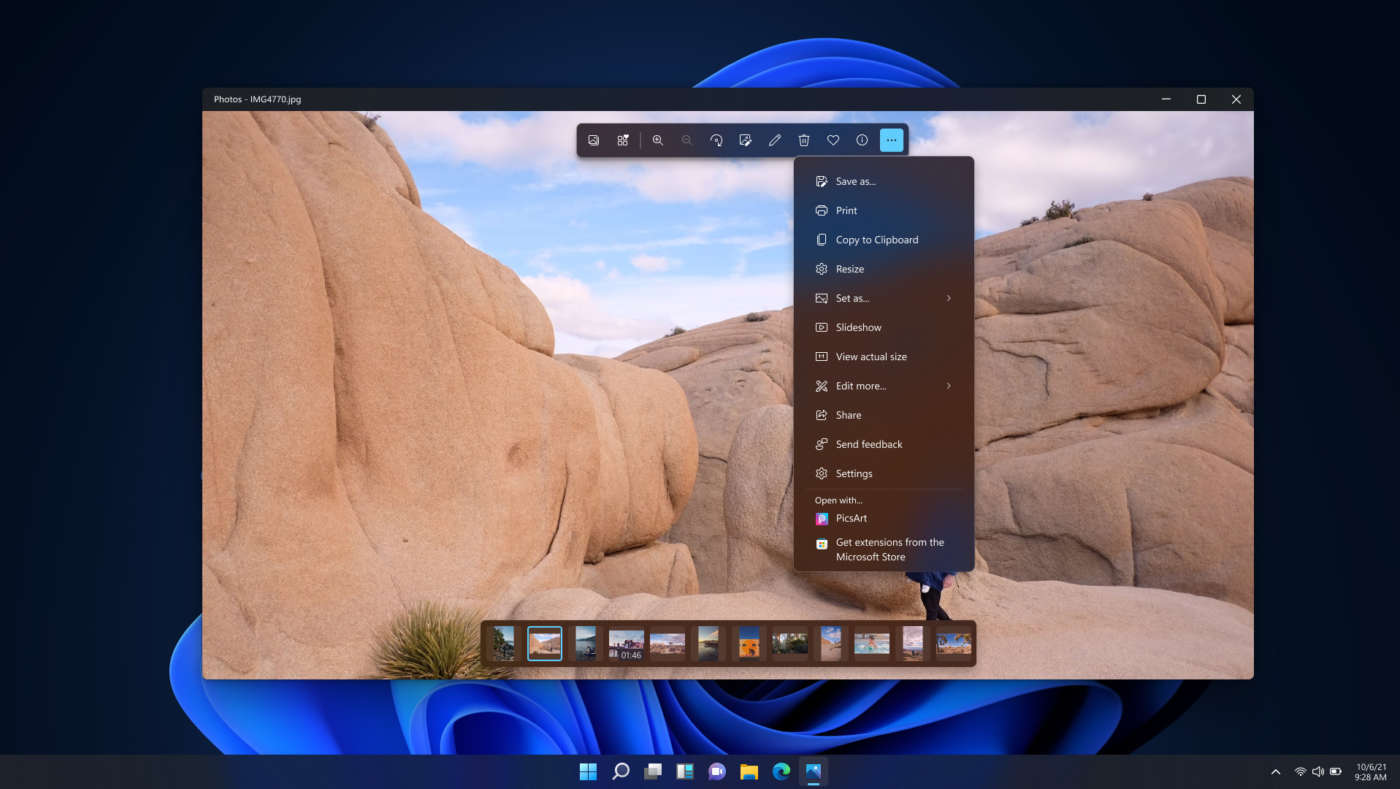Viewport: 1400px width, 789px height.
Task: Edit the image with the pencil icon
Action: (774, 140)
